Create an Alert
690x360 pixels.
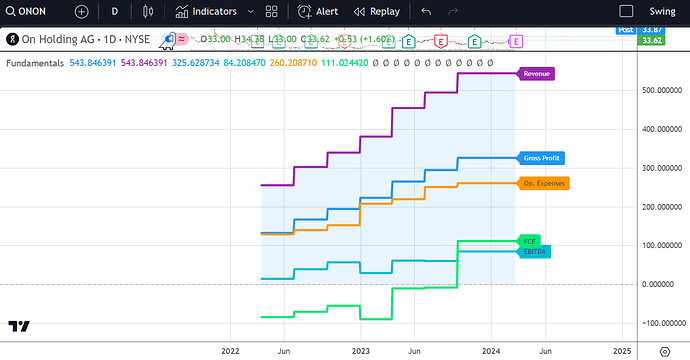(318, 11)
